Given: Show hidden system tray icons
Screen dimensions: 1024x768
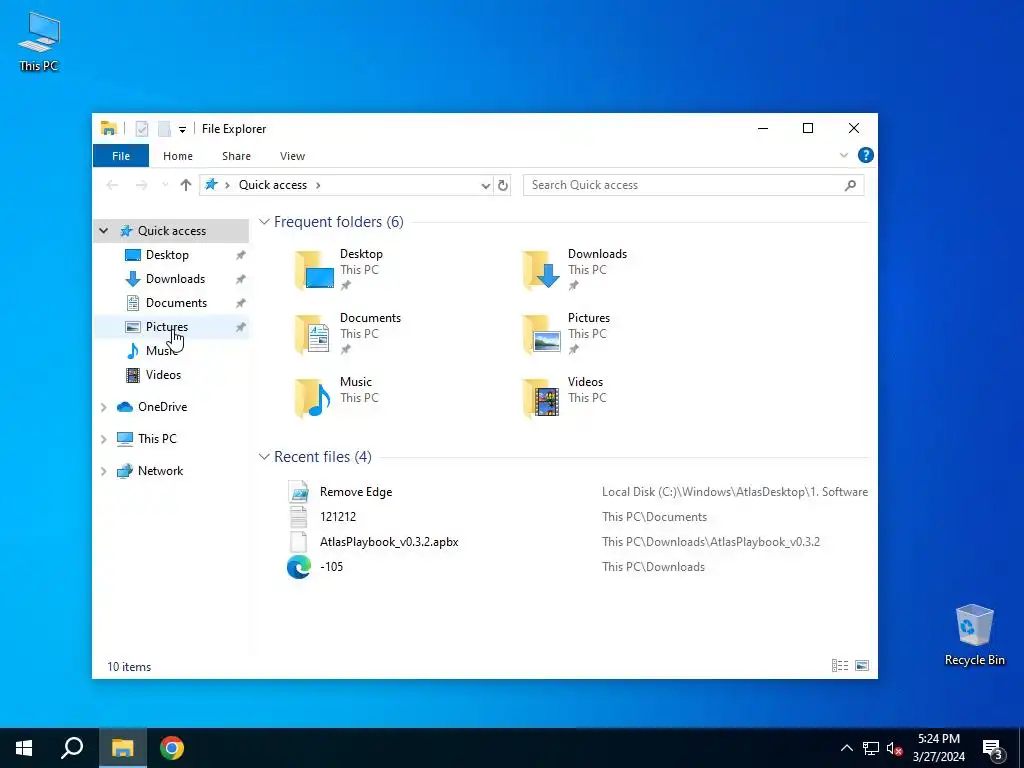Looking at the screenshot, I should coord(846,748).
